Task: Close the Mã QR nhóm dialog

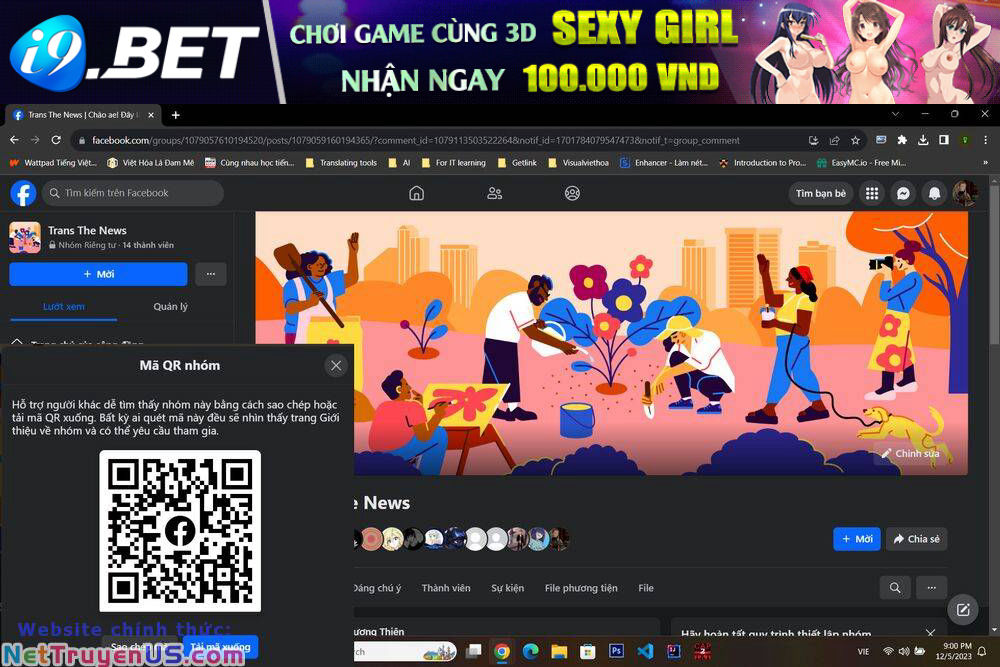Action: point(336,365)
